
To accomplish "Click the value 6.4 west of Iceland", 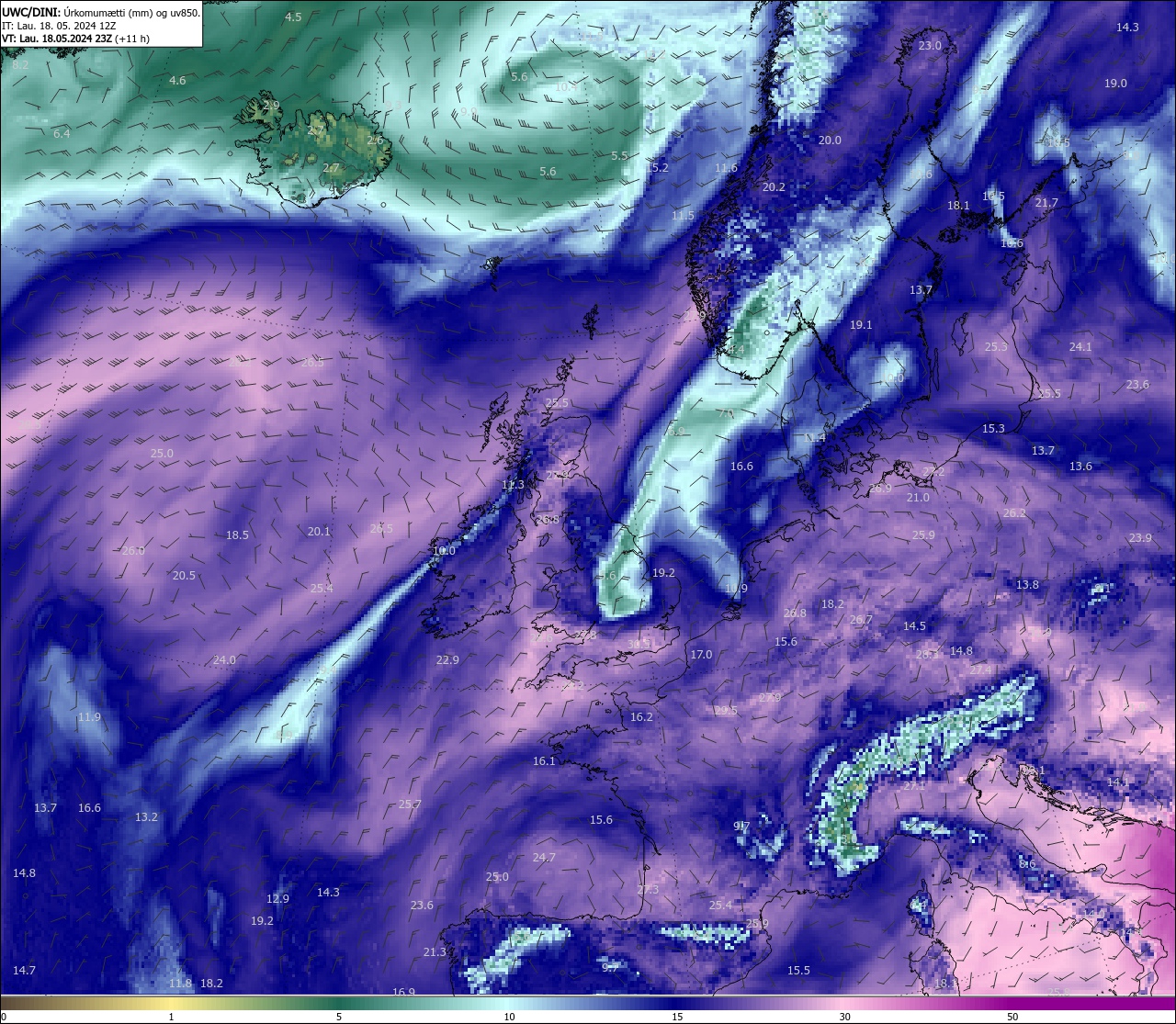I will point(62,134).
